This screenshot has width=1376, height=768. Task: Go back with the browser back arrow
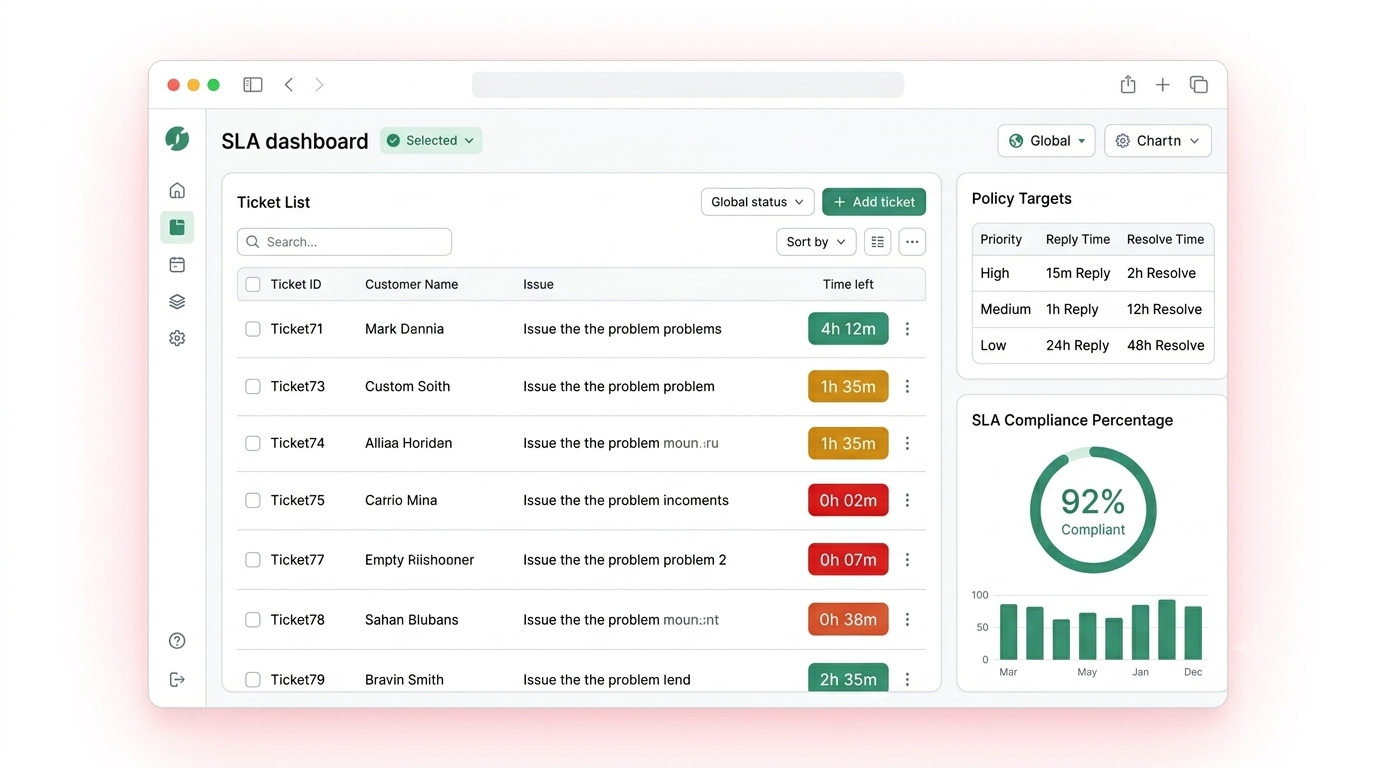tap(289, 85)
